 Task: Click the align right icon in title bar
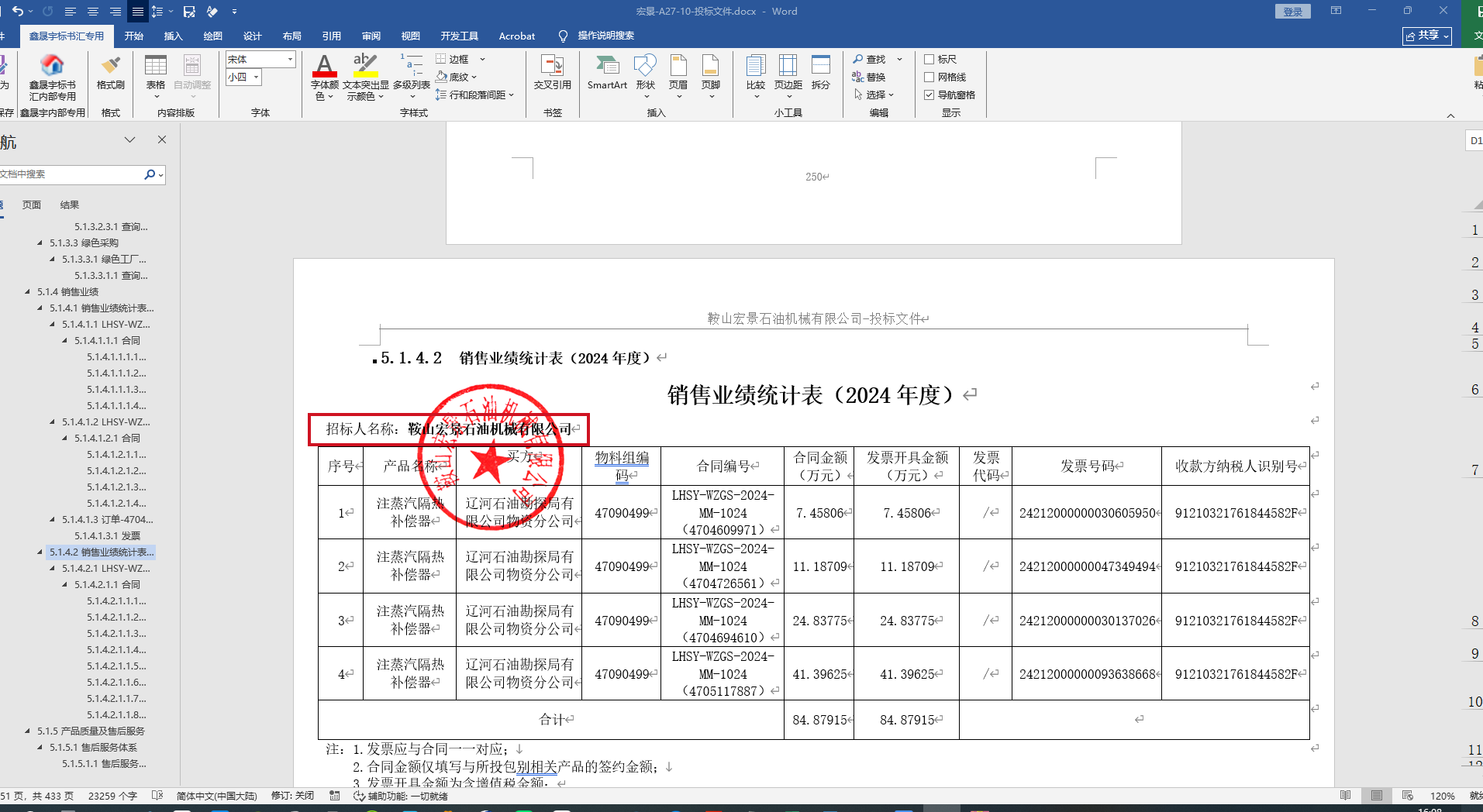click(x=116, y=12)
